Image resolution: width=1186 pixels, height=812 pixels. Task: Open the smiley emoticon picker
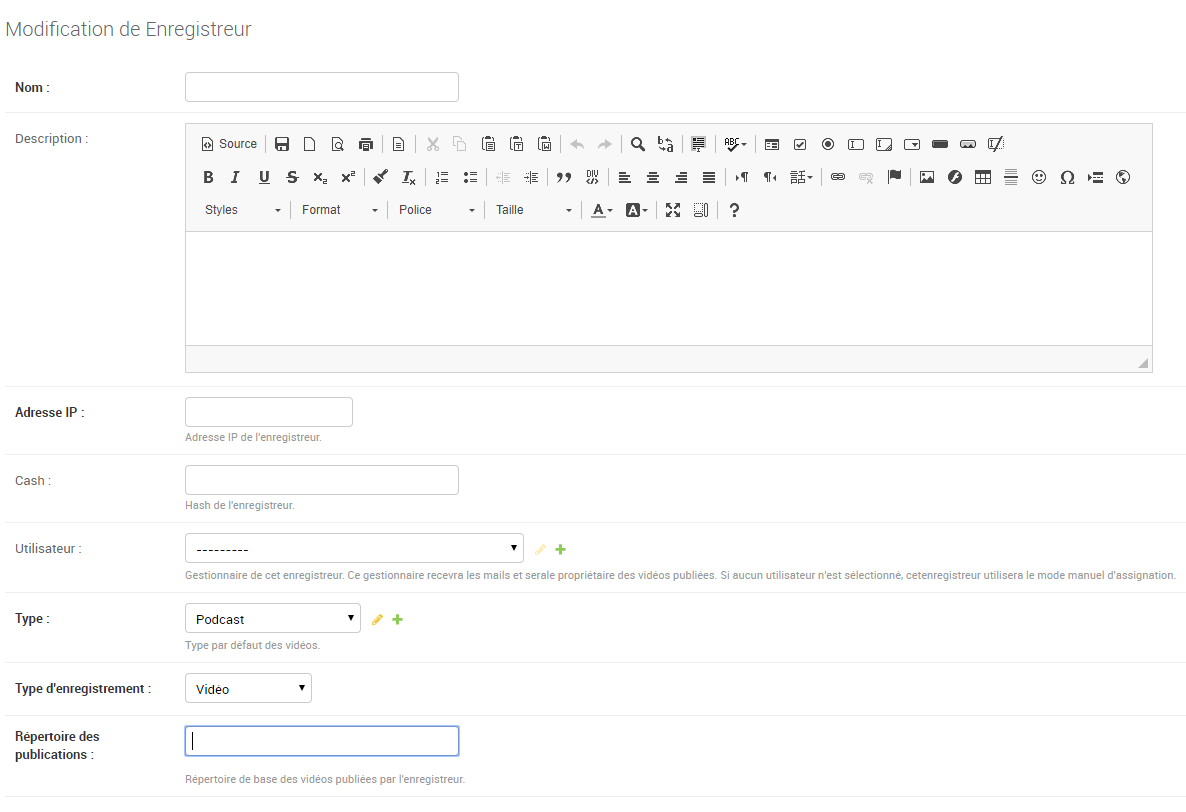pos(1039,177)
